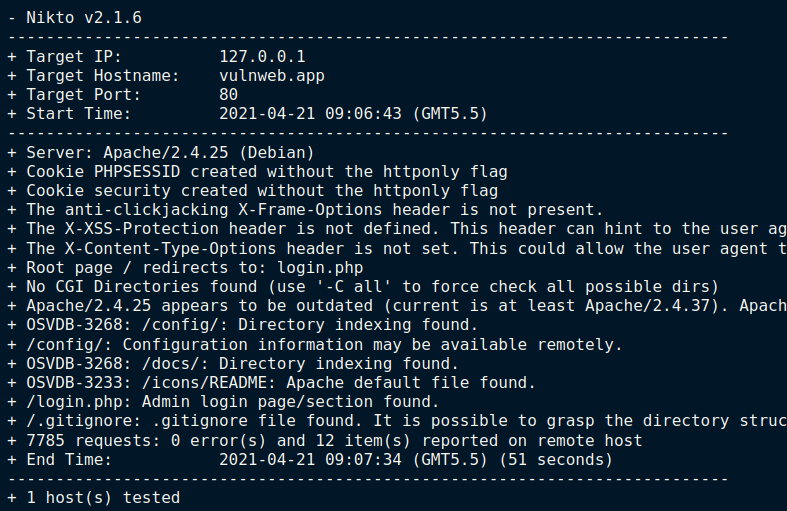787x511 pixels.
Task: Click the X-Content-Type-Options header line
Action: click(398, 248)
